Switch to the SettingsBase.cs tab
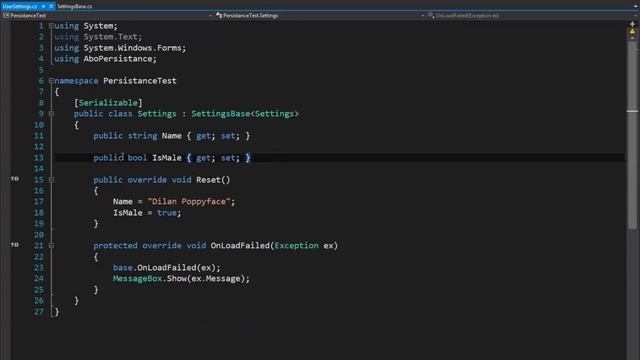 pyautogui.click(x=74, y=6)
